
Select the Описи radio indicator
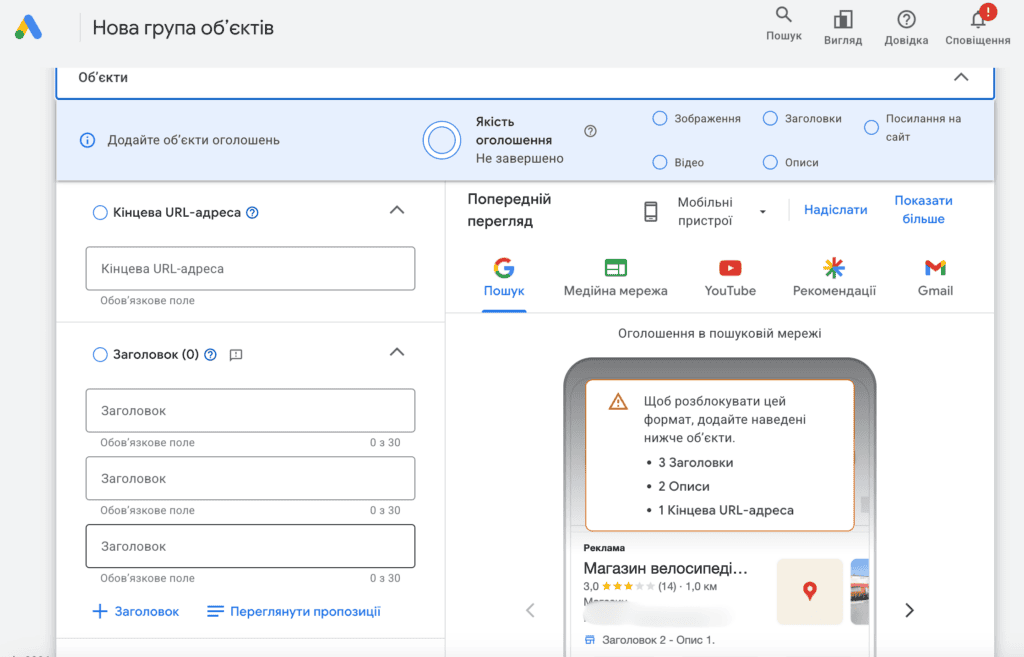770,162
